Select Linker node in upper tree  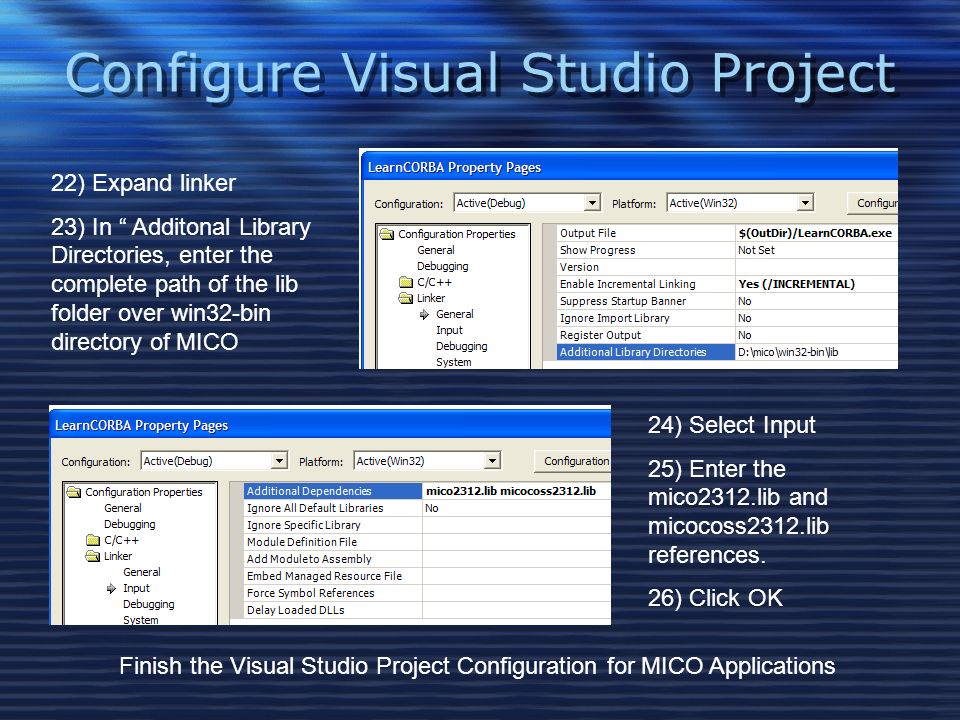pyautogui.click(x=431, y=298)
